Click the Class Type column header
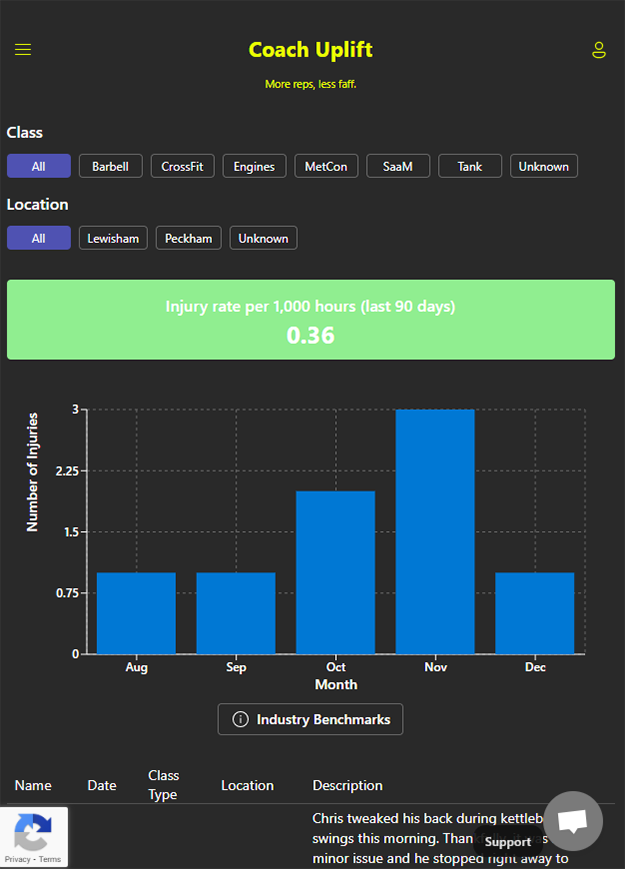The width and height of the screenshot is (625, 869). pos(163,785)
